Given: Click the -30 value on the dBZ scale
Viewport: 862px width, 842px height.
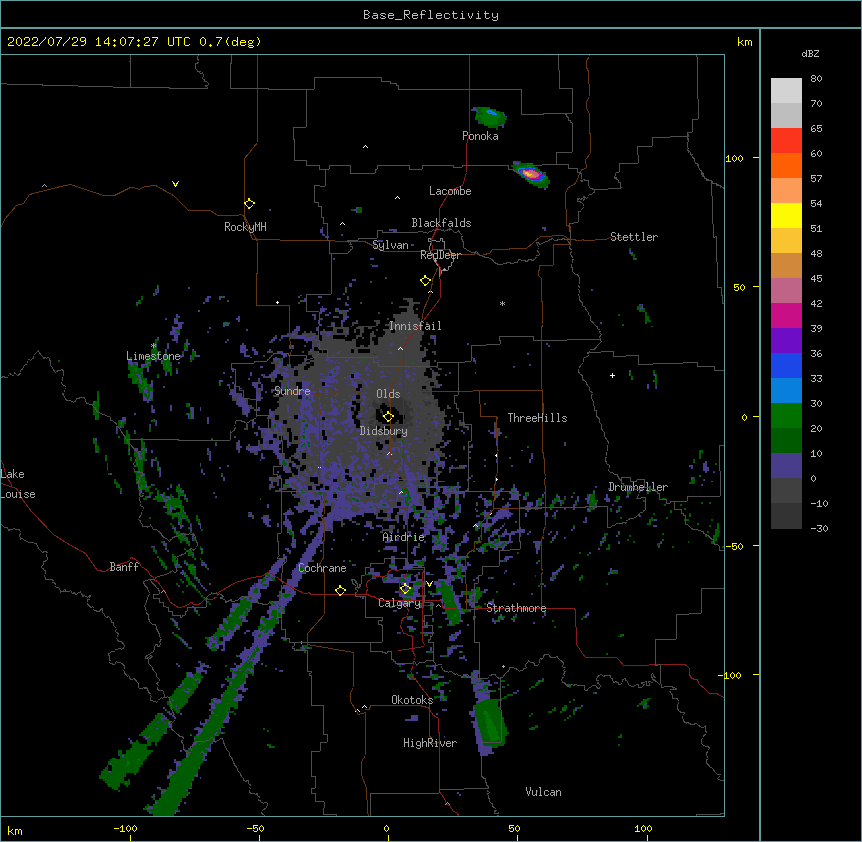Looking at the screenshot, I should pyautogui.click(x=819, y=528).
